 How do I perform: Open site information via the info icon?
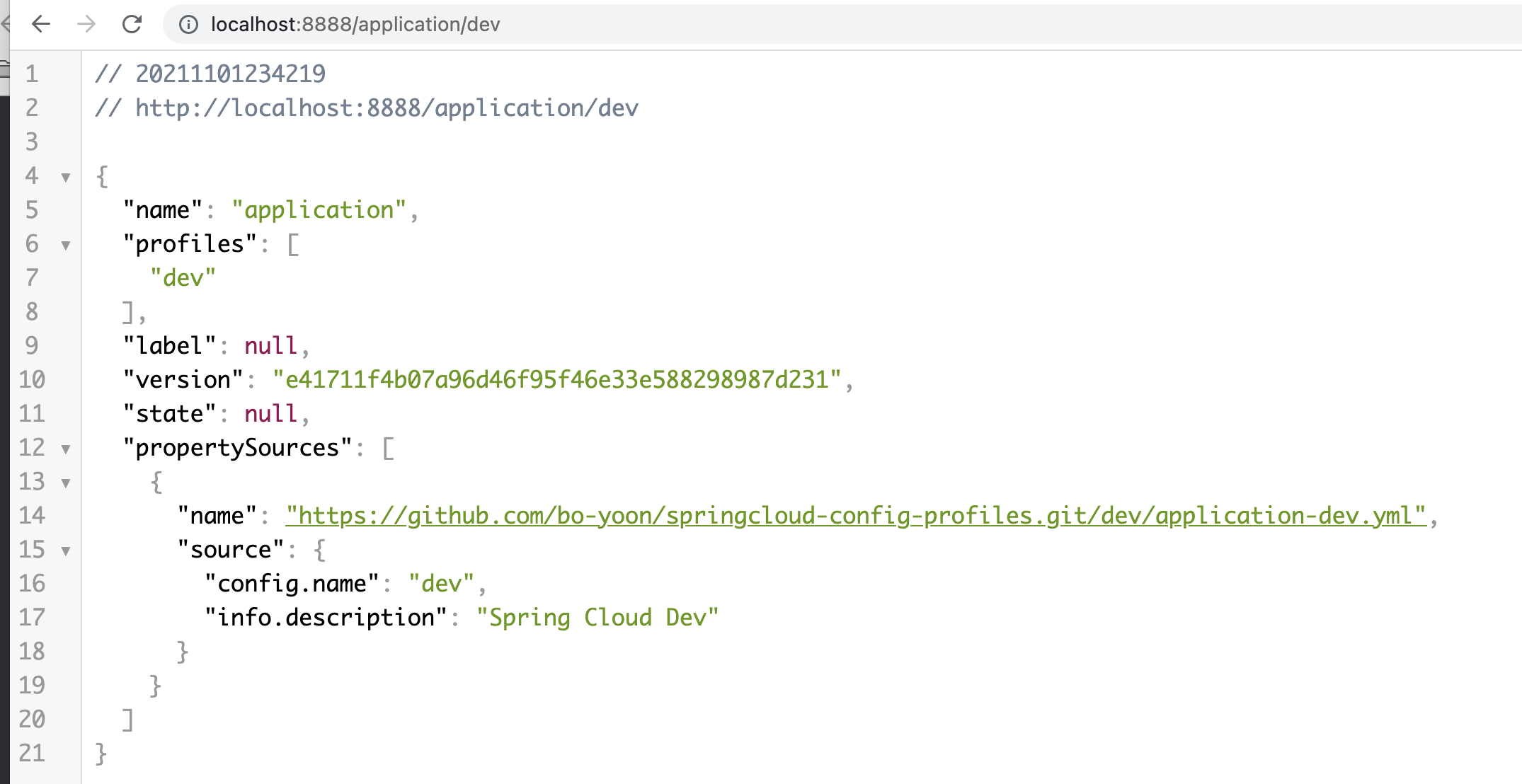tap(188, 24)
